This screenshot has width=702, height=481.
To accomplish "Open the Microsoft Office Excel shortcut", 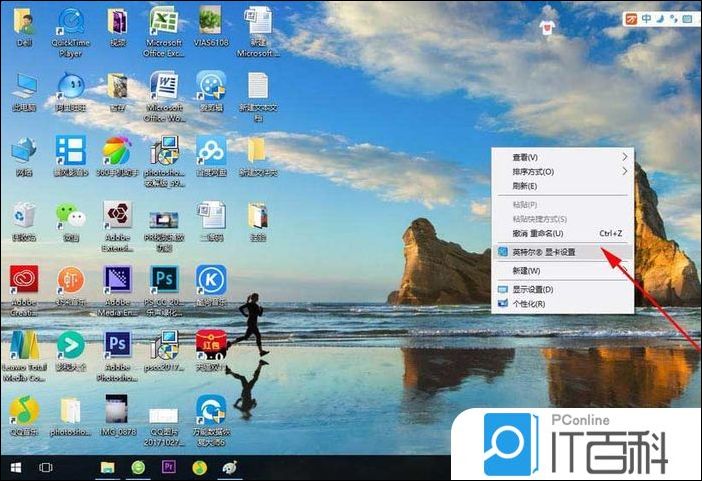I will [163, 23].
